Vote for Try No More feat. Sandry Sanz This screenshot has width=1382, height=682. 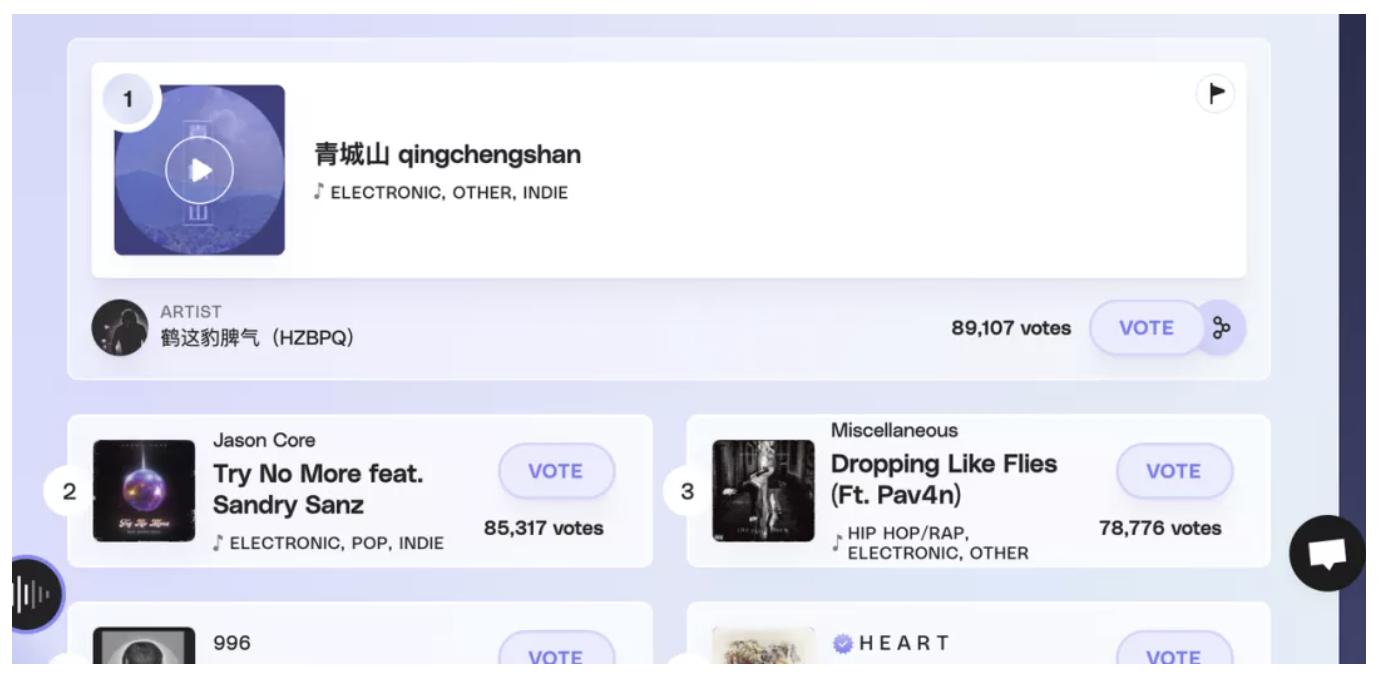(556, 471)
